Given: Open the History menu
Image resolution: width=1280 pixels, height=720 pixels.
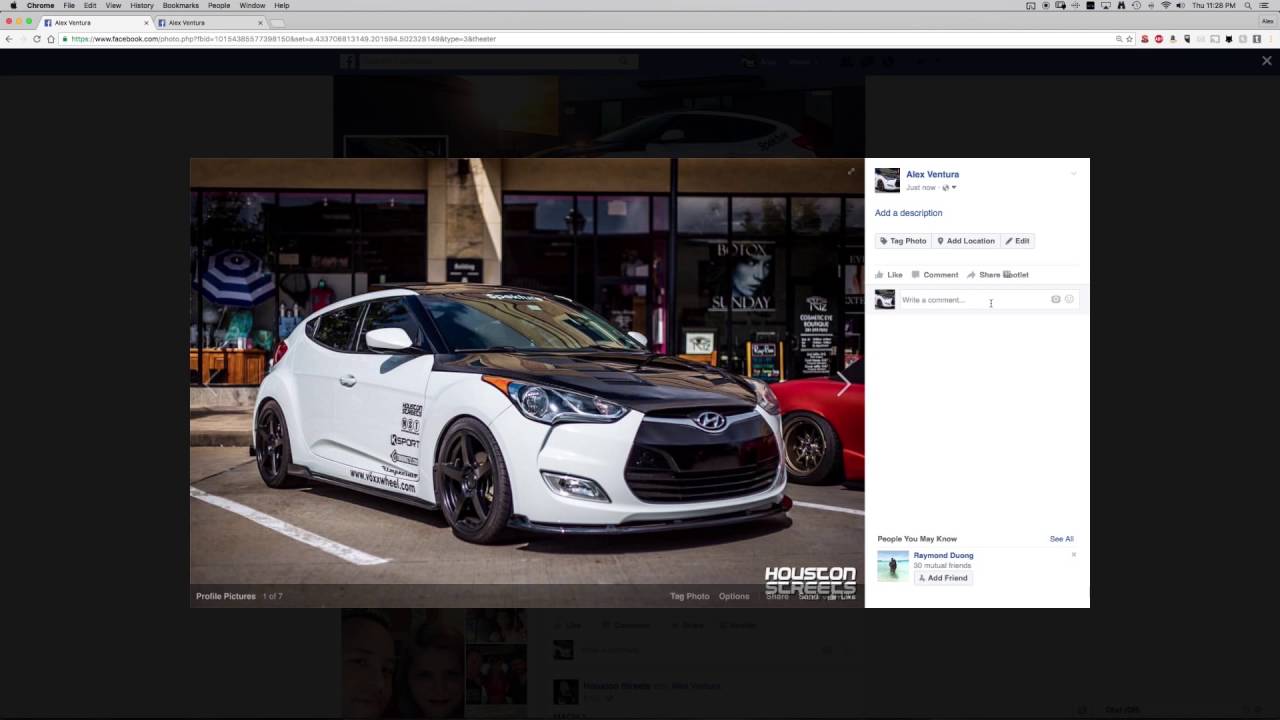Looking at the screenshot, I should pyautogui.click(x=142, y=5).
